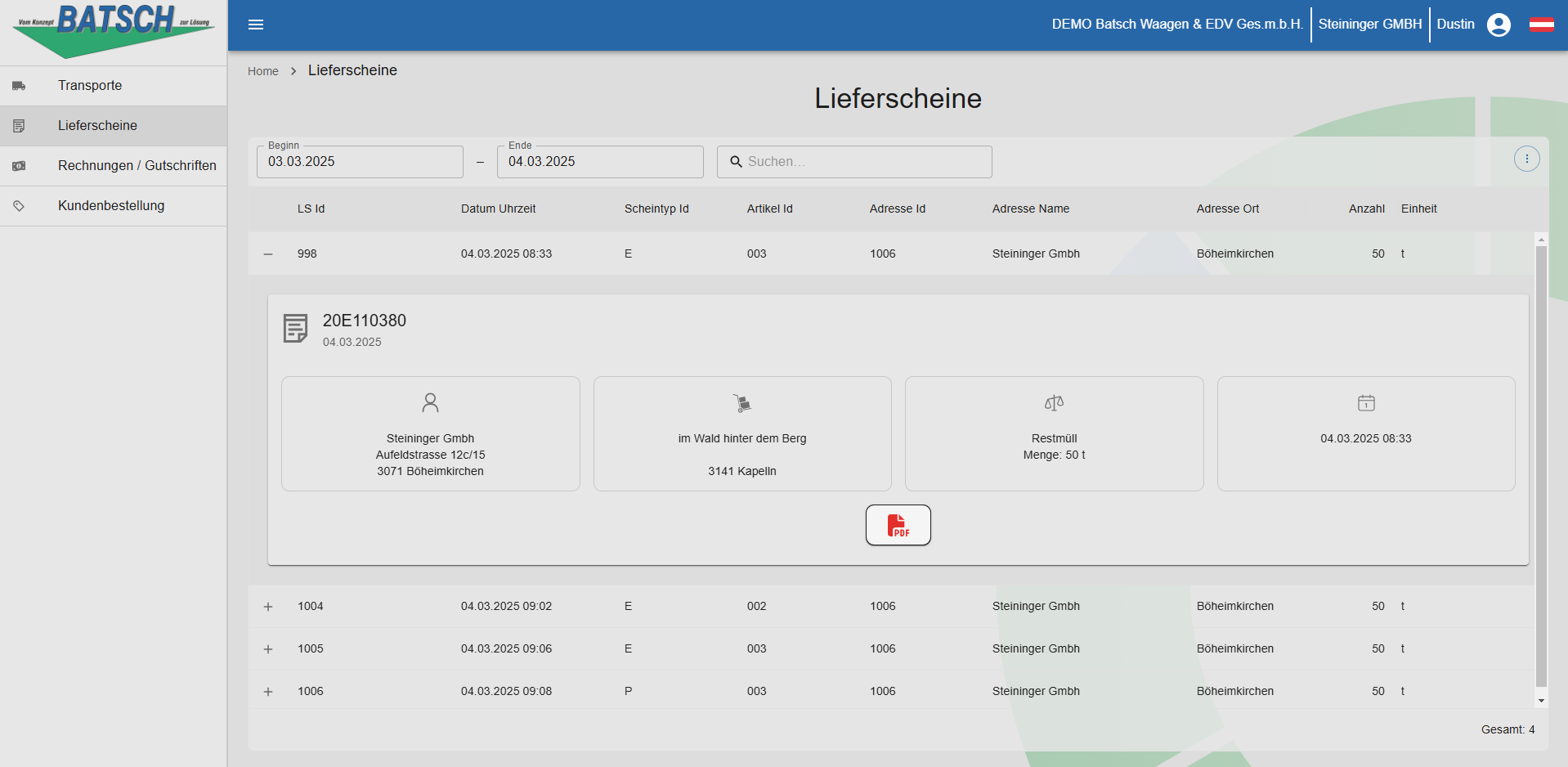This screenshot has height=767, width=1568.
Task: Click the scales icon in Restmüll card
Action: pos(1054,402)
